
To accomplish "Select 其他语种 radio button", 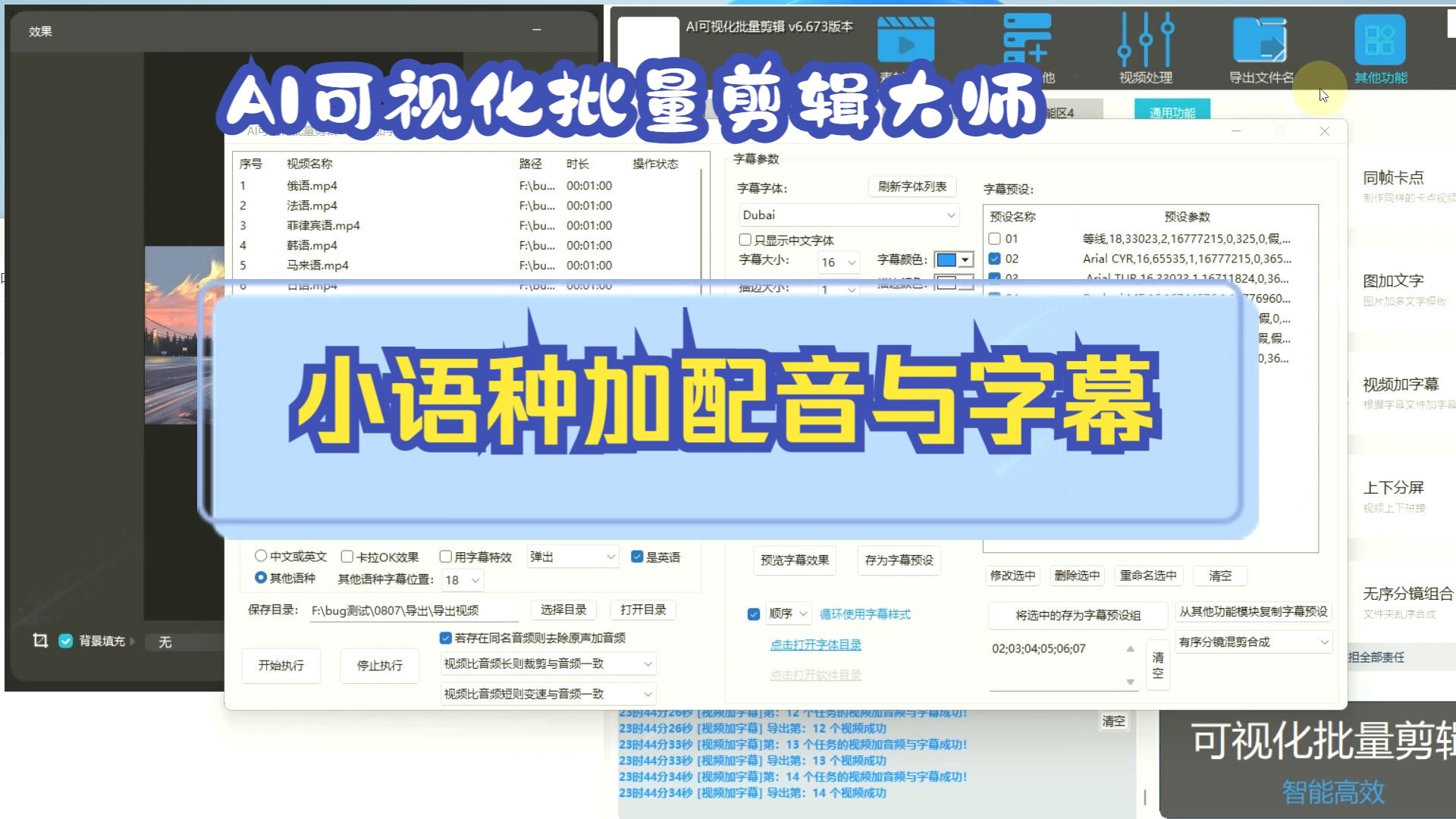I will click(x=261, y=577).
